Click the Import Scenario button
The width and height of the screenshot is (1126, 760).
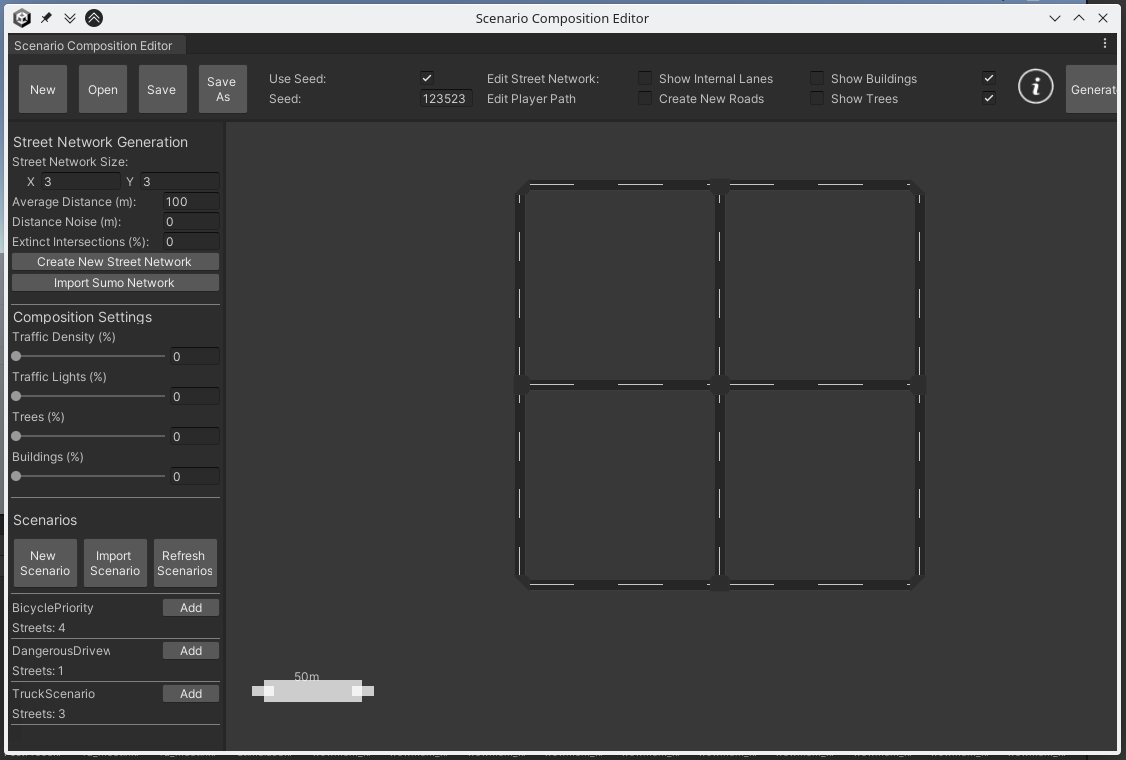115,563
